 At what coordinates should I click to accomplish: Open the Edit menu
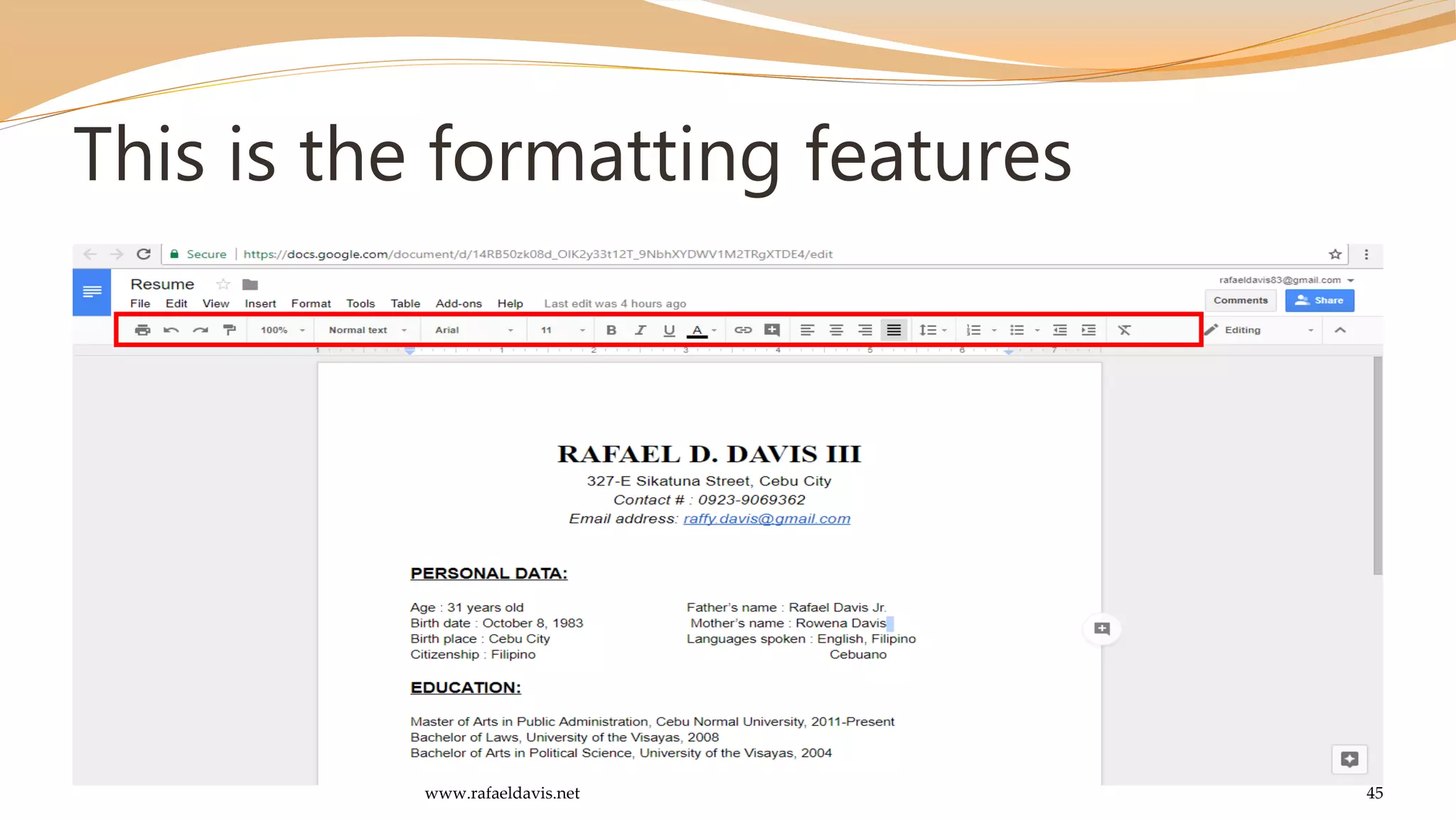tap(176, 304)
